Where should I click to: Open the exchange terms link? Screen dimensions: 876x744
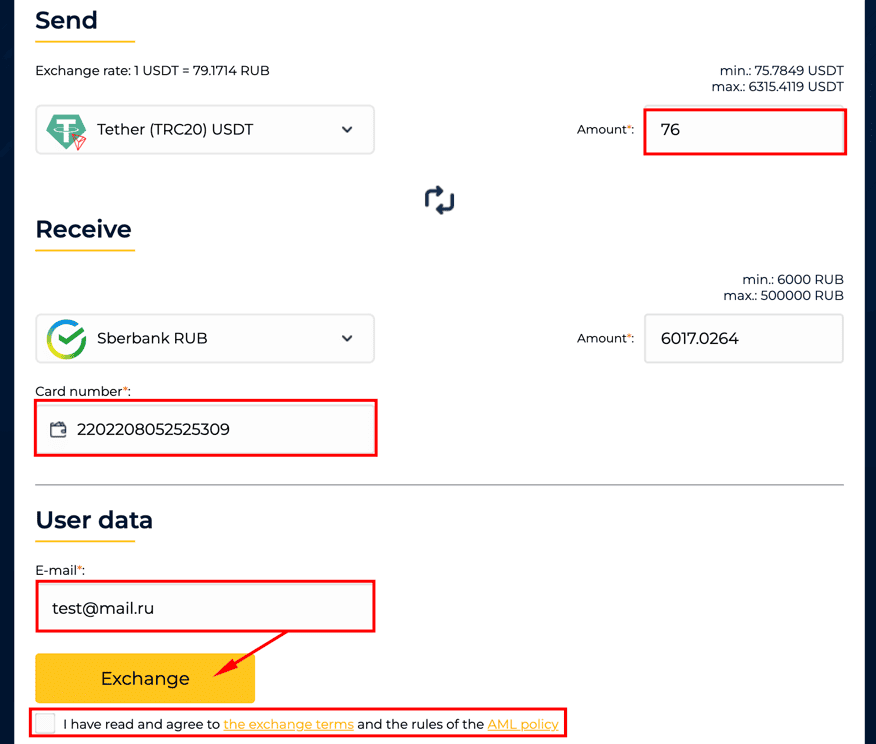pos(288,724)
